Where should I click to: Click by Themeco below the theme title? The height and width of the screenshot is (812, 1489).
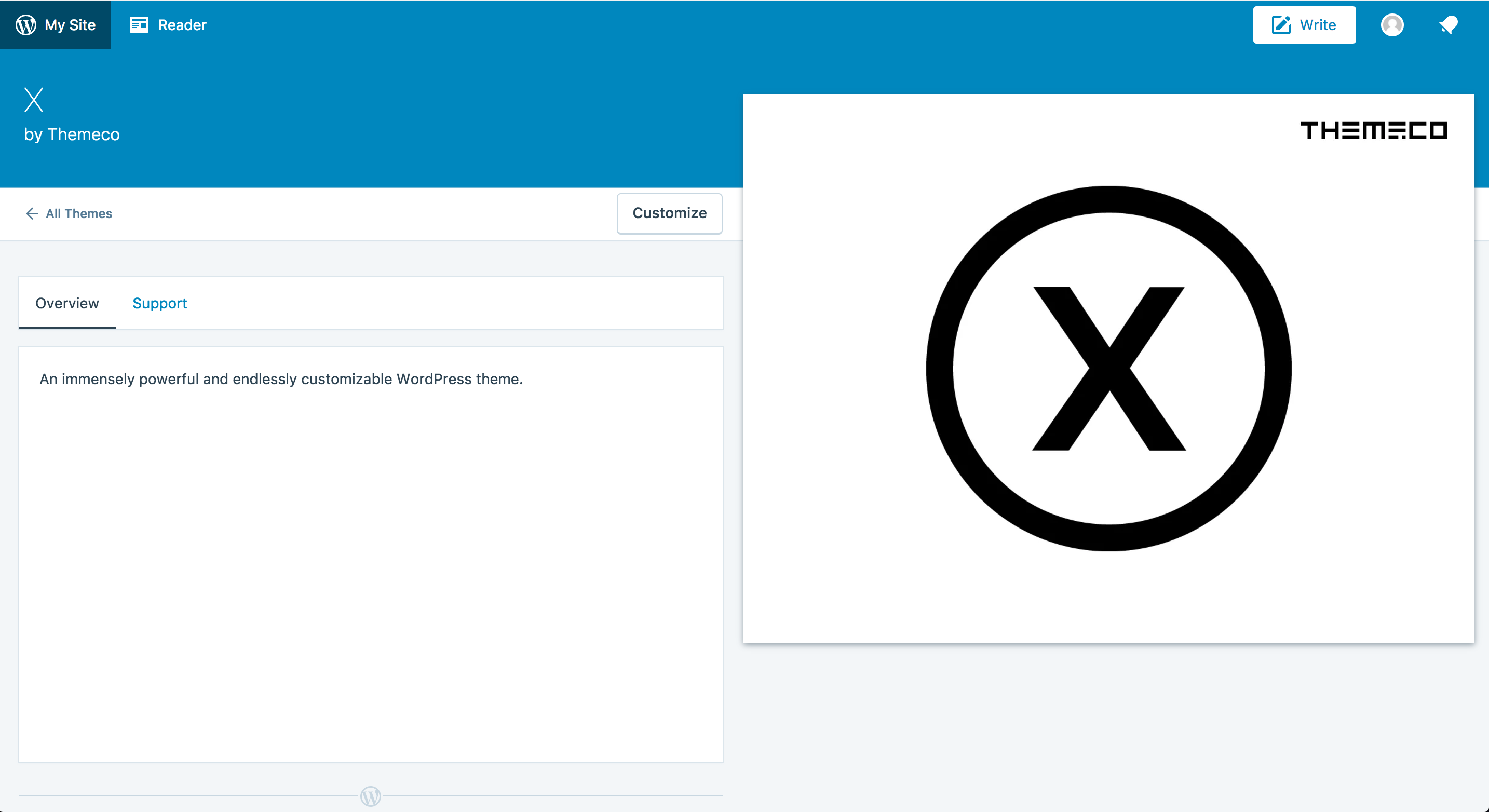[71, 134]
